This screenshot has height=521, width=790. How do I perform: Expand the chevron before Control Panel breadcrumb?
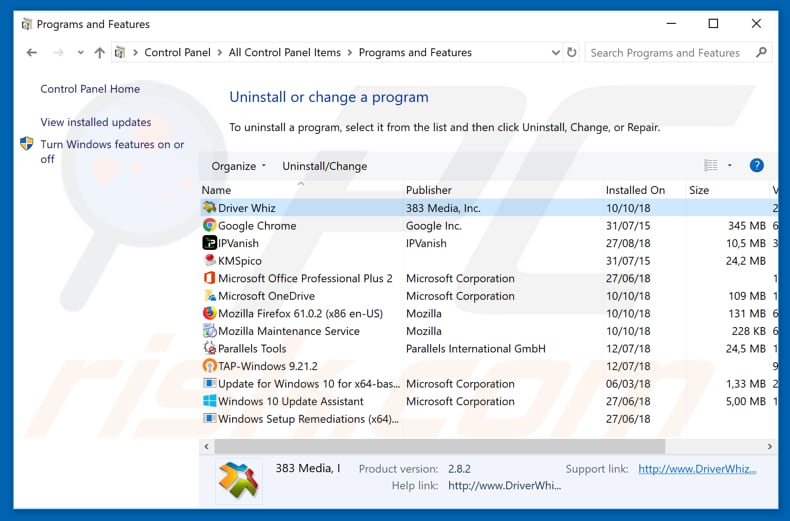click(135, 52)
